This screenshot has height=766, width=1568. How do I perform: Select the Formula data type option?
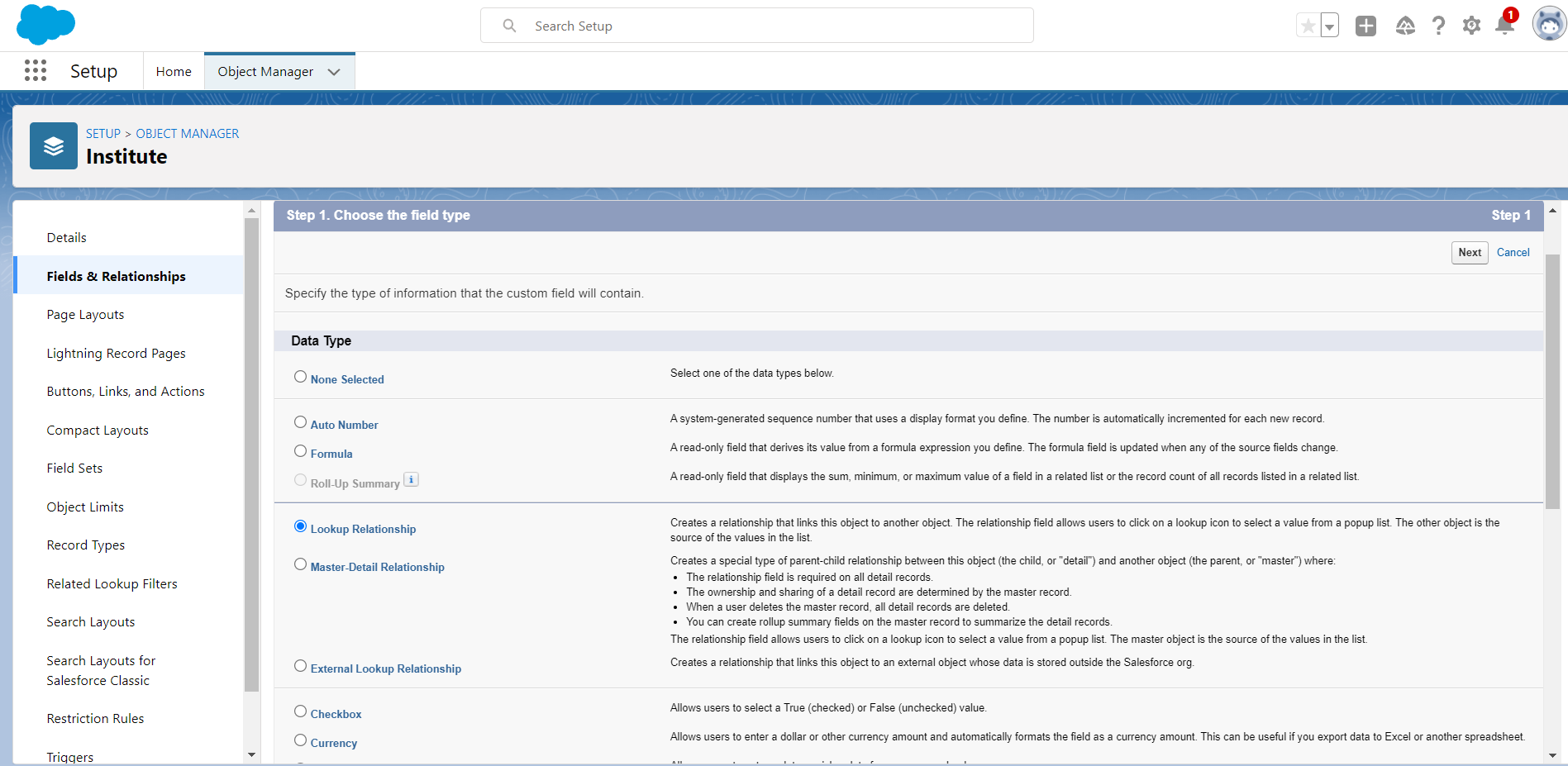click(301, 451)
